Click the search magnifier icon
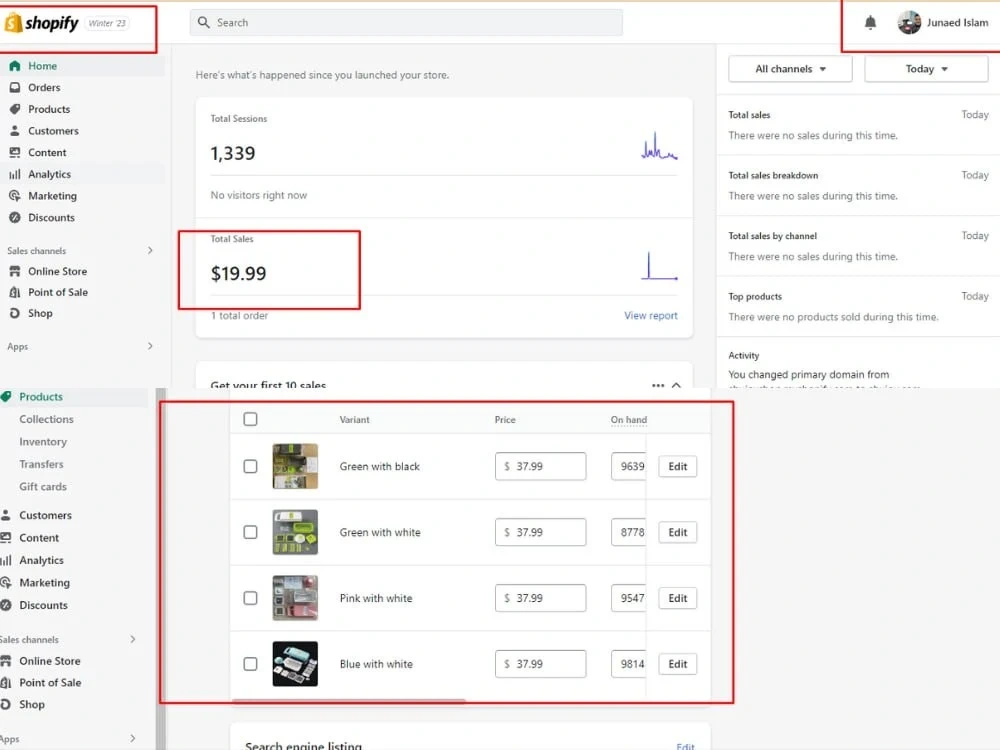The width and height of the screenshot is (1000, 750). (x=203, y=22)
